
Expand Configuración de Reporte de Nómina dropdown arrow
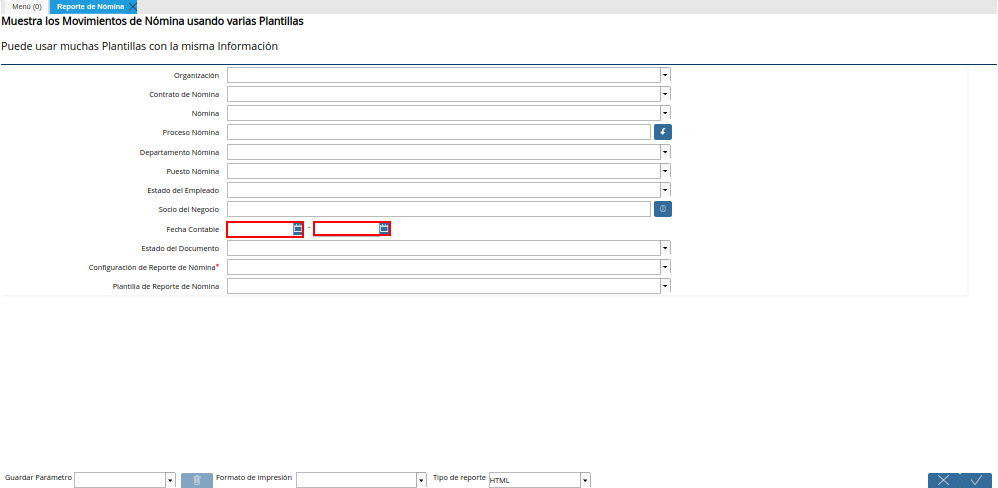[665, 267]
